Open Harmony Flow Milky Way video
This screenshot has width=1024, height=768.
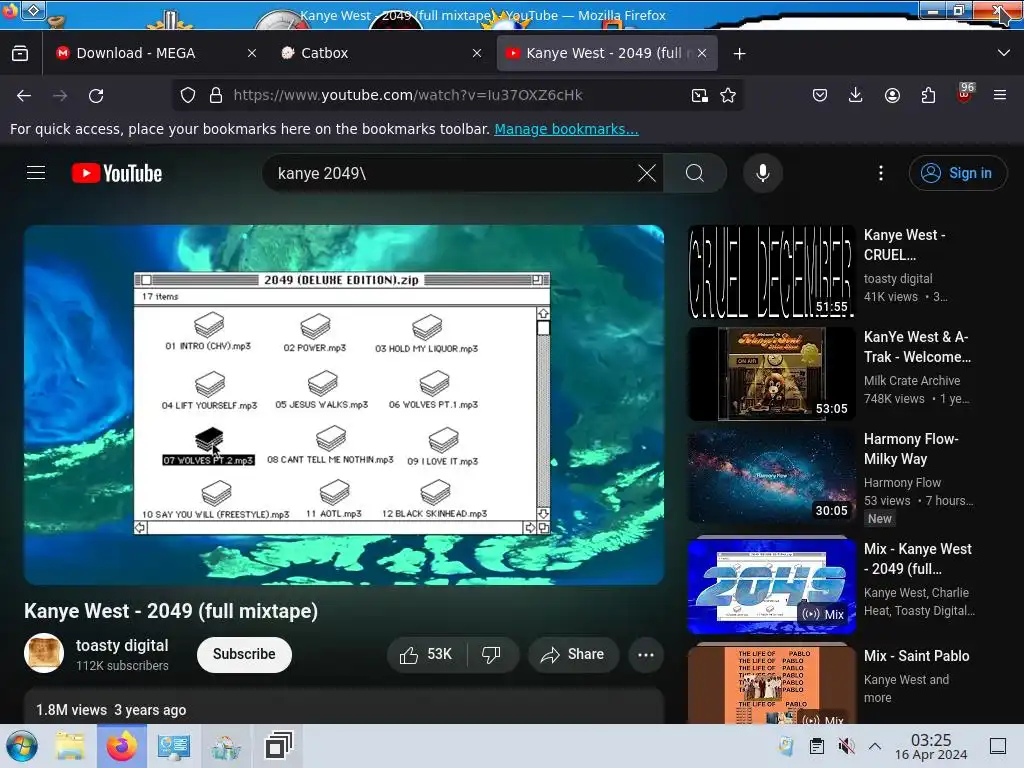point(771,476)
